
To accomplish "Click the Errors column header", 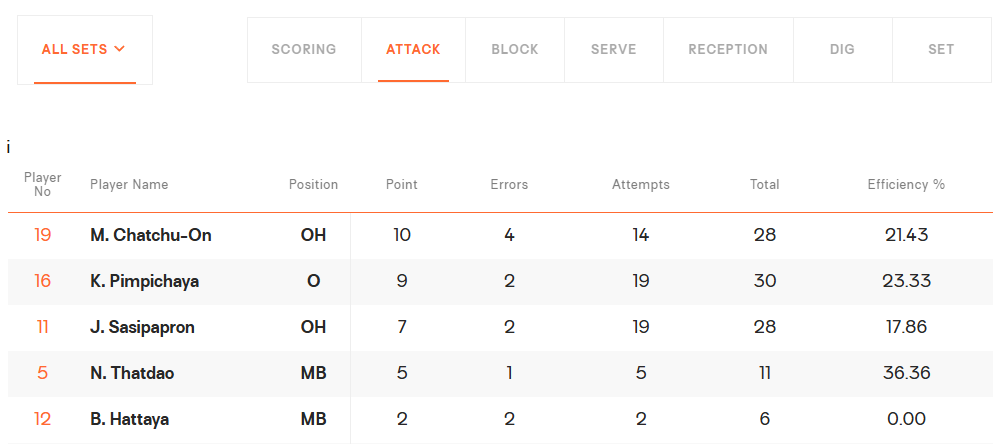I will [x=509, y=184].
